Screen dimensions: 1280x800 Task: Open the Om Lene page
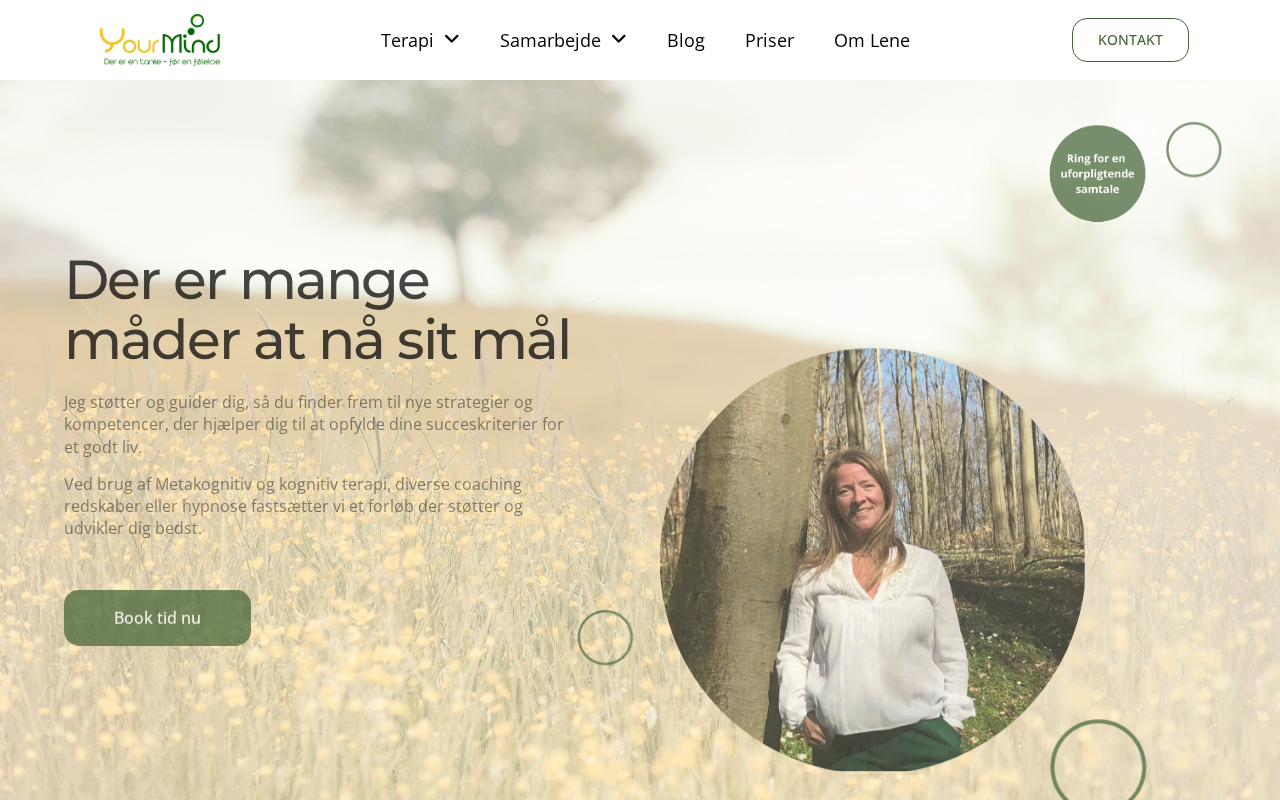872,40
